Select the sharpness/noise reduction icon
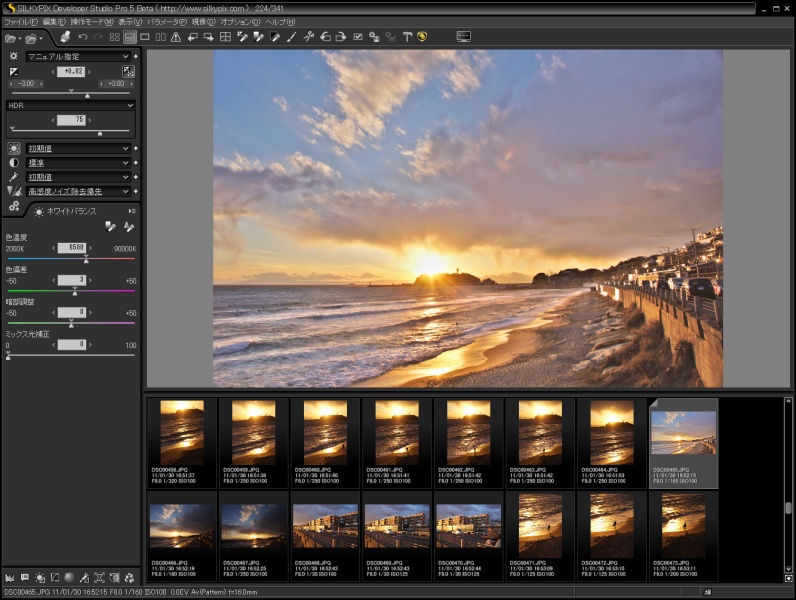The width and height of the screenshot is (796, 600). point(14,191)
